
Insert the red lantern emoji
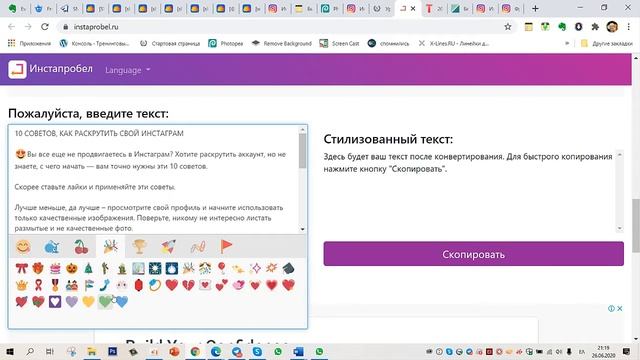(x=138, y=285)
